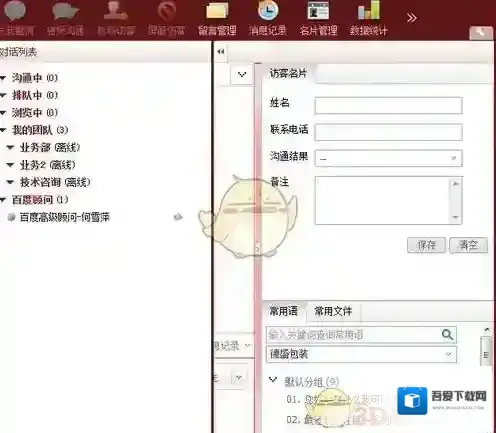Click the double speech bubble toolbar icon
Image resolution: width=496 pixels, height=433 pixels.
tap(65, 10)
